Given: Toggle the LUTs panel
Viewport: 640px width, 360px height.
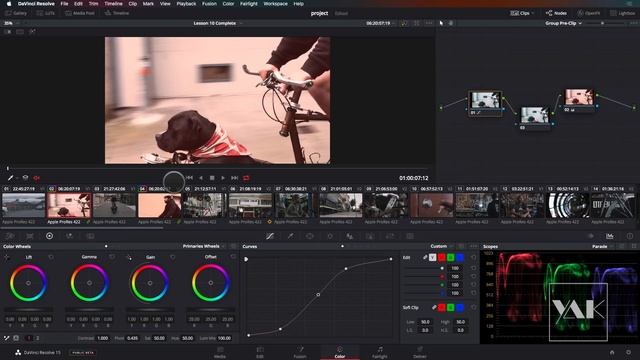Looking at the screenshot, I should pos(46,13).
